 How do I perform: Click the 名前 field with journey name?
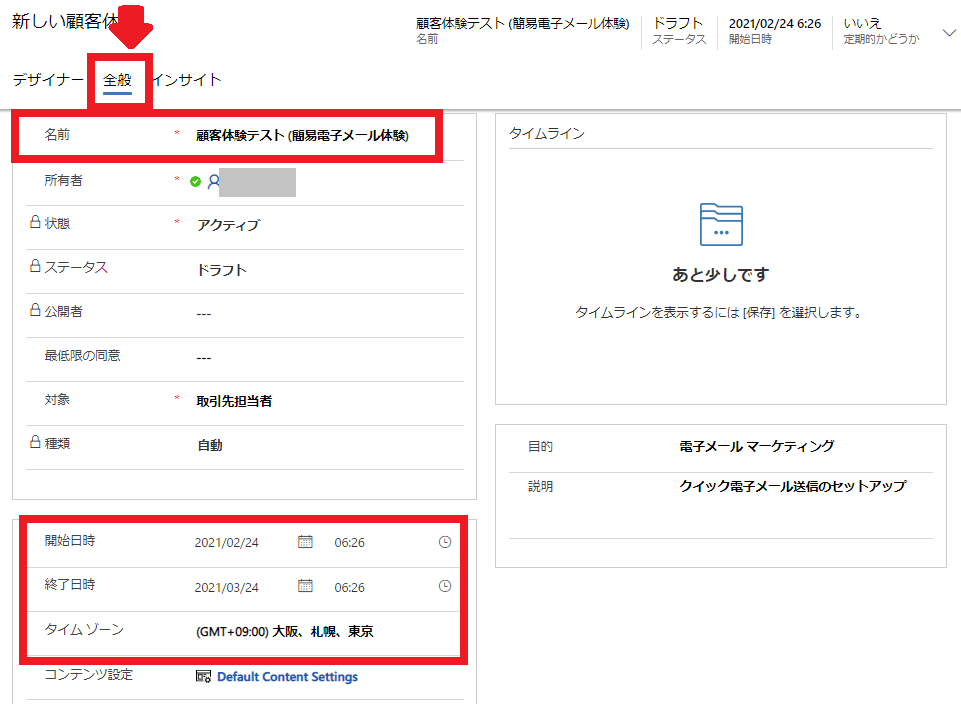click(x=302, y=135)
